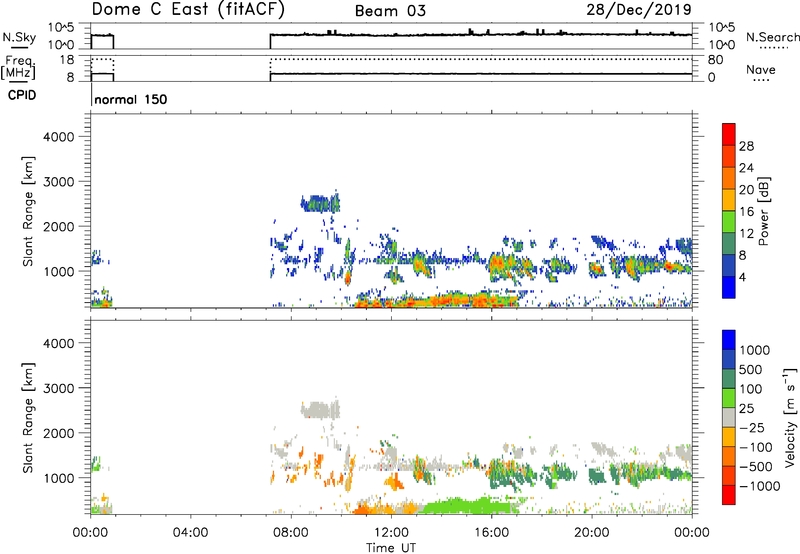The image size is (800, 554).
Task: Select the 08:00 time axis label
Action: coord(291,533)
